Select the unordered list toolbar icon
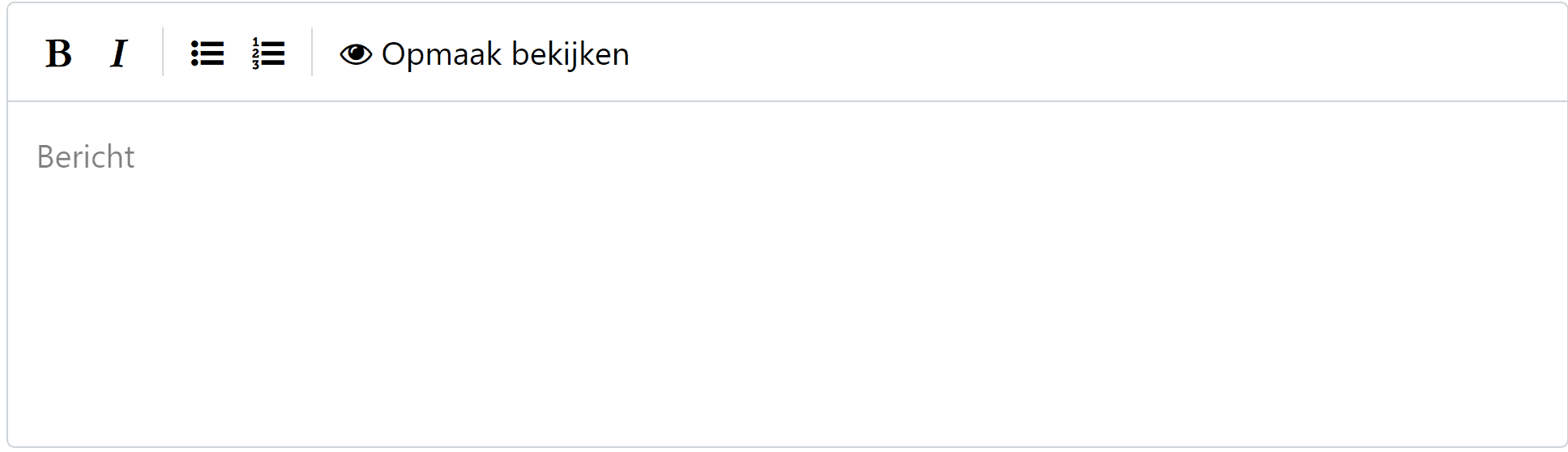The width and height of the screenshot is (1568, 452). 207,54
